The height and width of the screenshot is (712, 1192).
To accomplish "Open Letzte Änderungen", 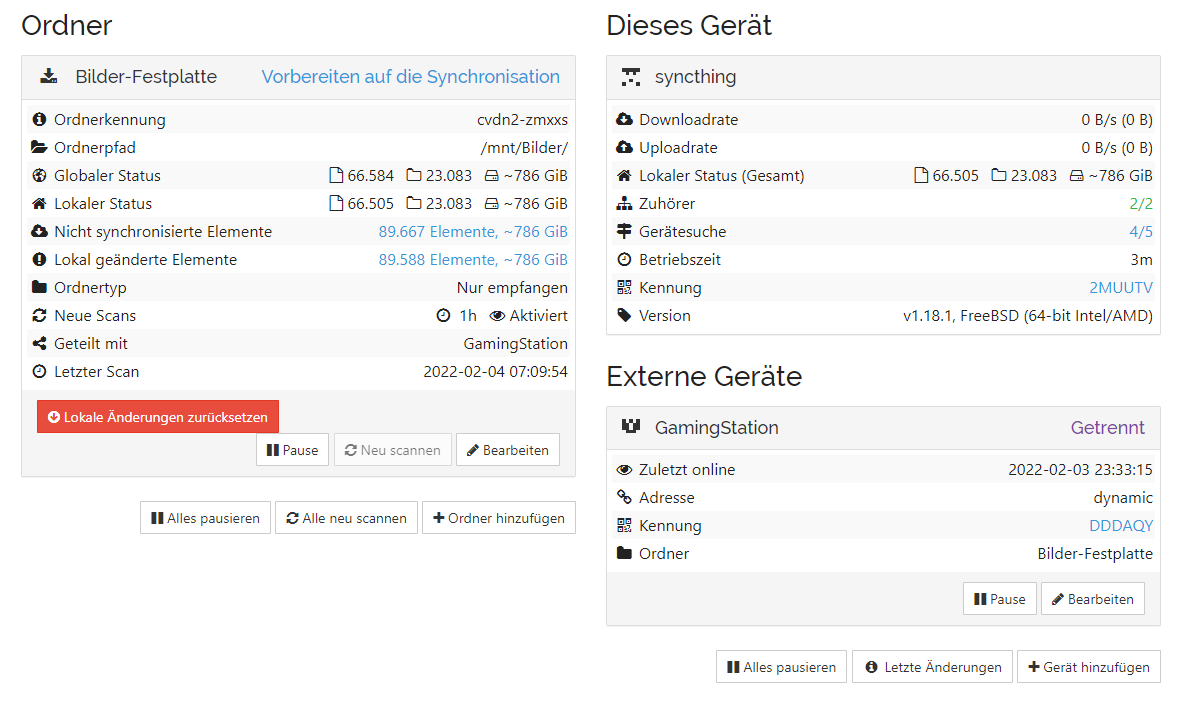I will (x=932, y=667).
